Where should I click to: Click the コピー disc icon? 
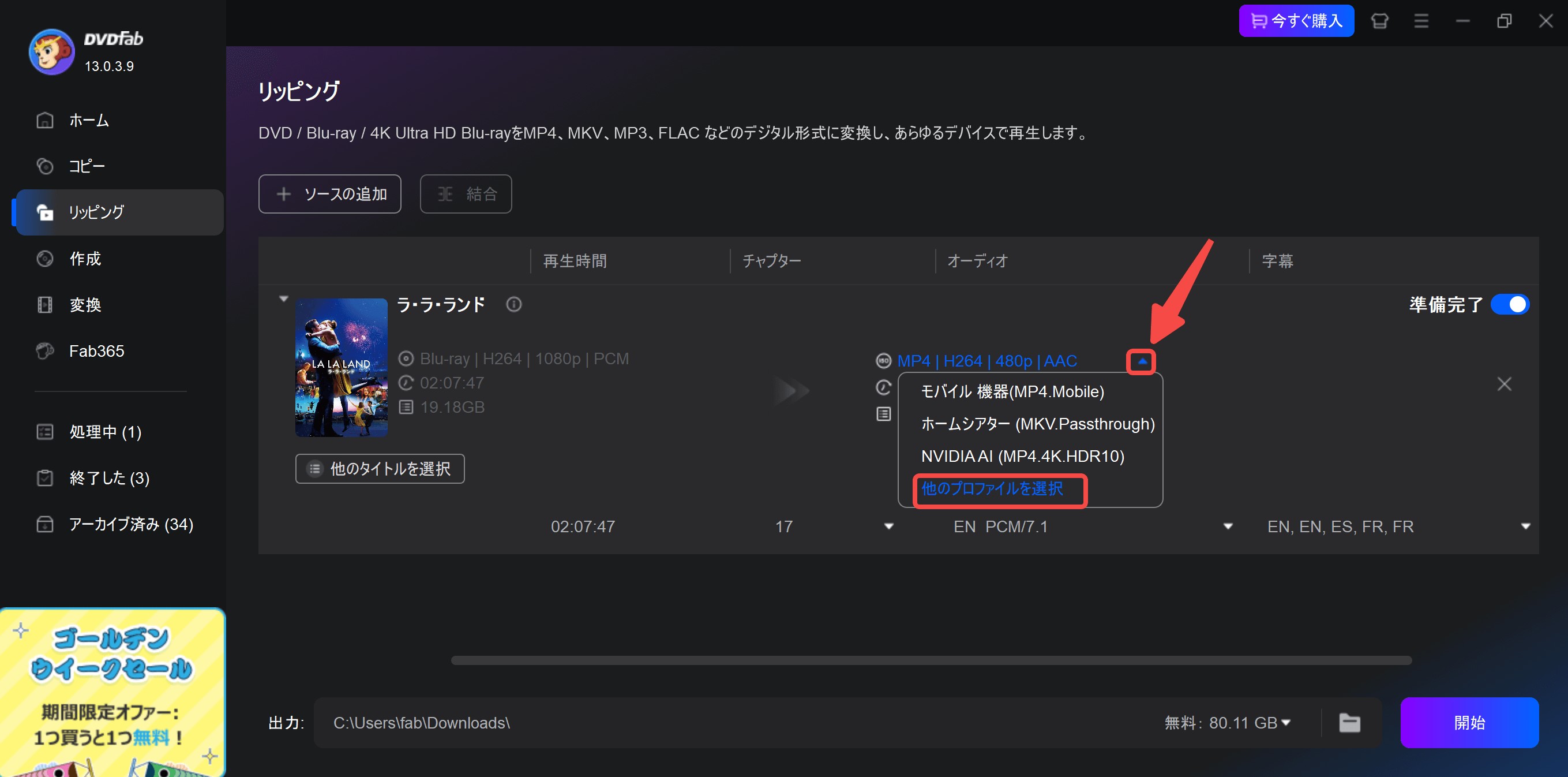pyautogui.click(x=45, y=166)
